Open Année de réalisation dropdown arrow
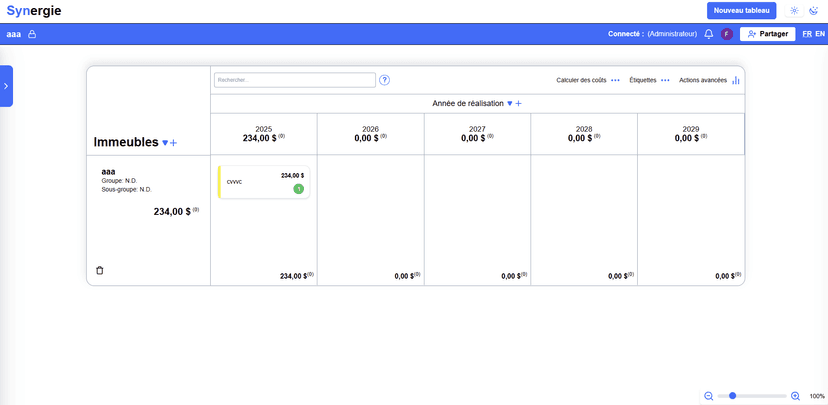The image size is (828, 405). pyautogui.click(x=510, y=104)
